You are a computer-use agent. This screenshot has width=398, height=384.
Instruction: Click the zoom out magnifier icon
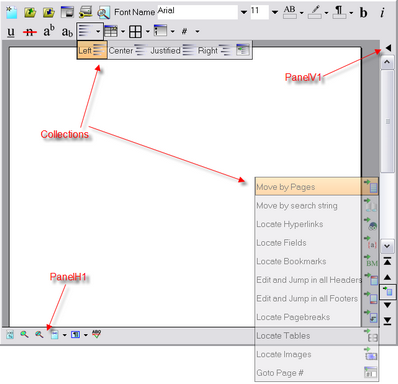pos(39,334)
